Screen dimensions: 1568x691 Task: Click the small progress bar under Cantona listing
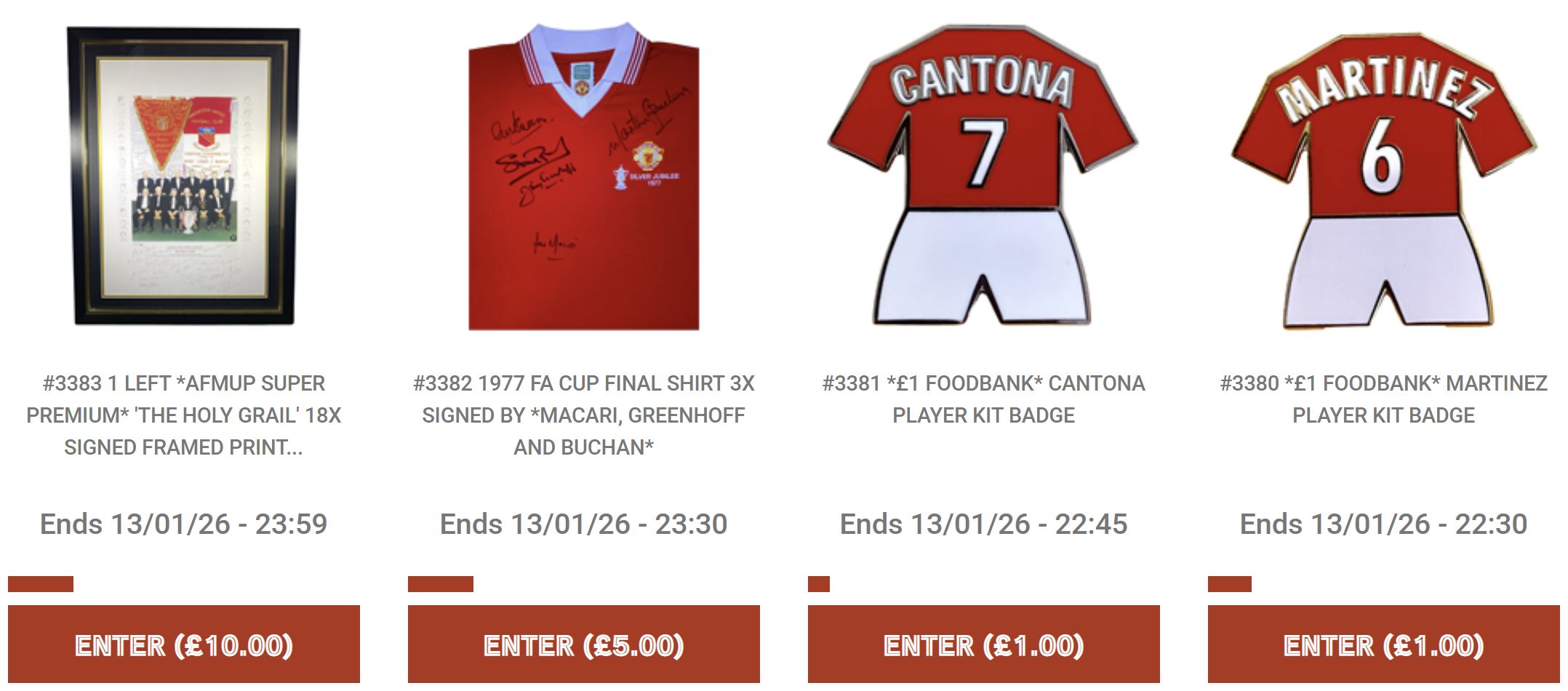819,584
